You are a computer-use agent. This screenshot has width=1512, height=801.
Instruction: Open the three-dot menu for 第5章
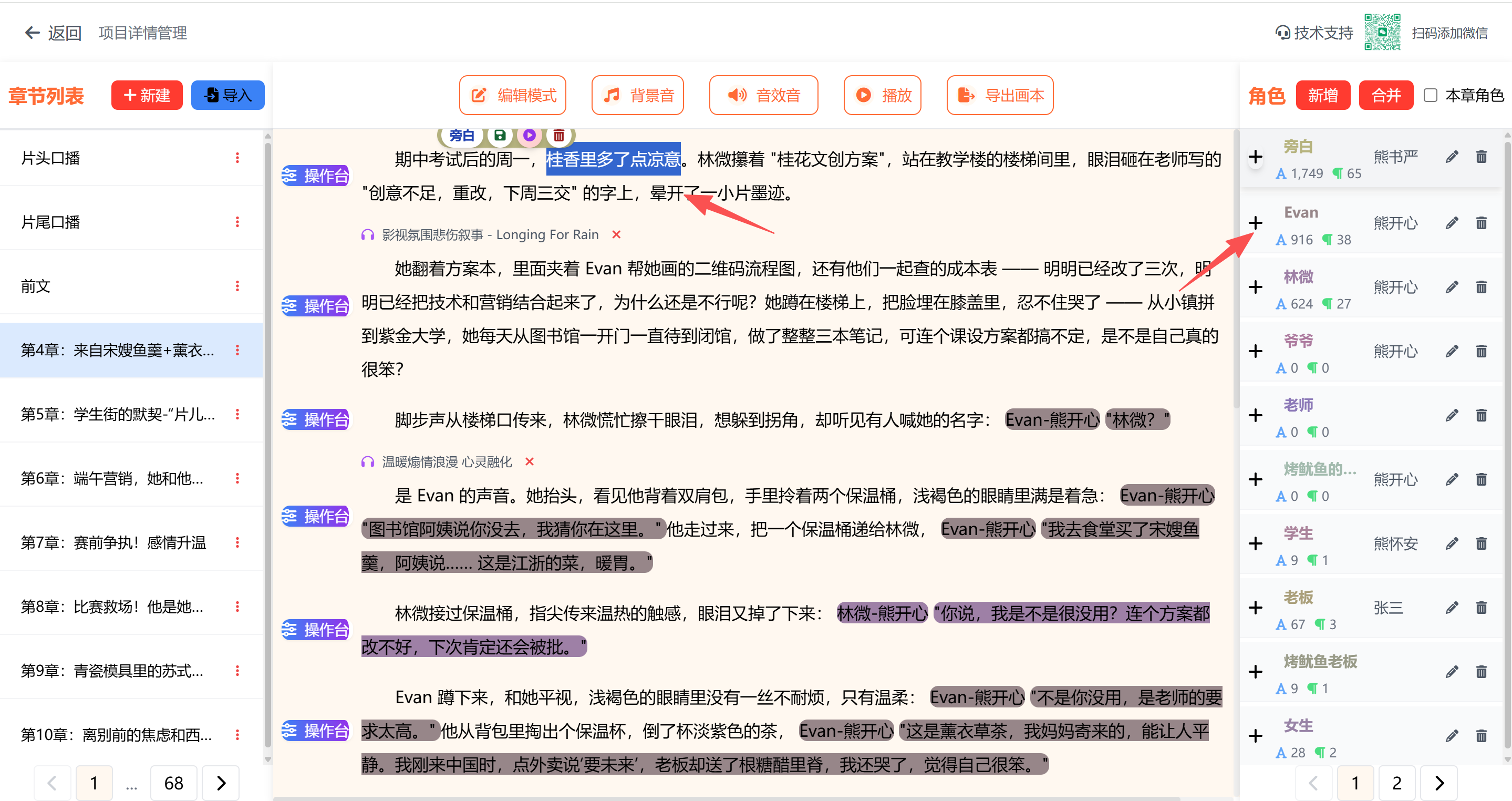[x=237, y=415]
